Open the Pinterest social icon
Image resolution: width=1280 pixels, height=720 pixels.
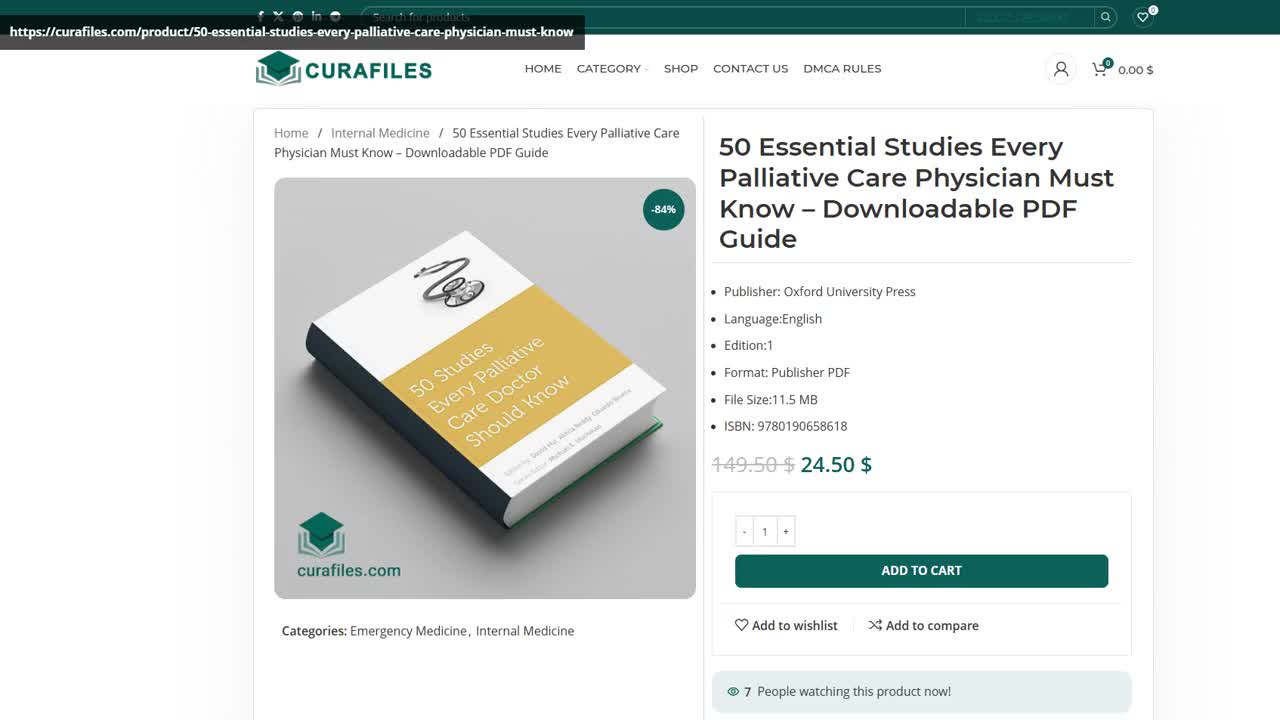pos(297,16)
